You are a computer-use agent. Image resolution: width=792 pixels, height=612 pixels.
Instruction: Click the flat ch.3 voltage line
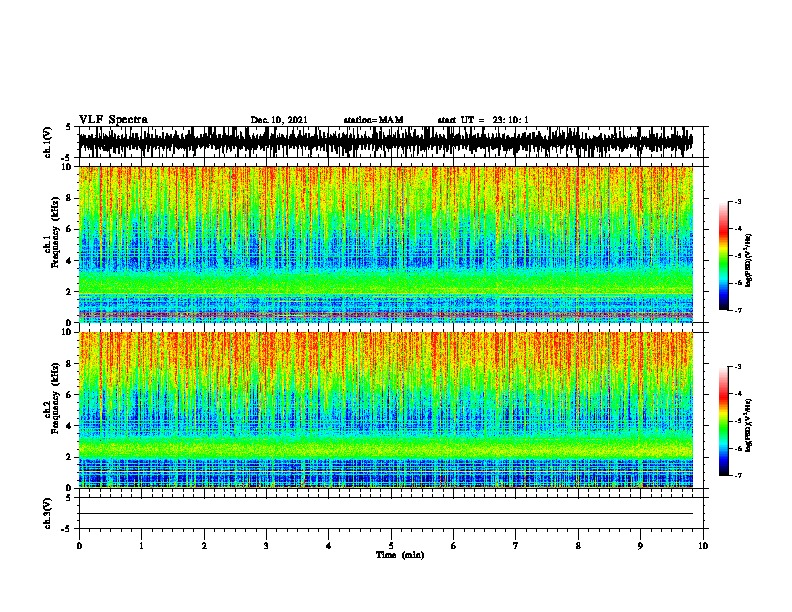[x=386, y=514]
